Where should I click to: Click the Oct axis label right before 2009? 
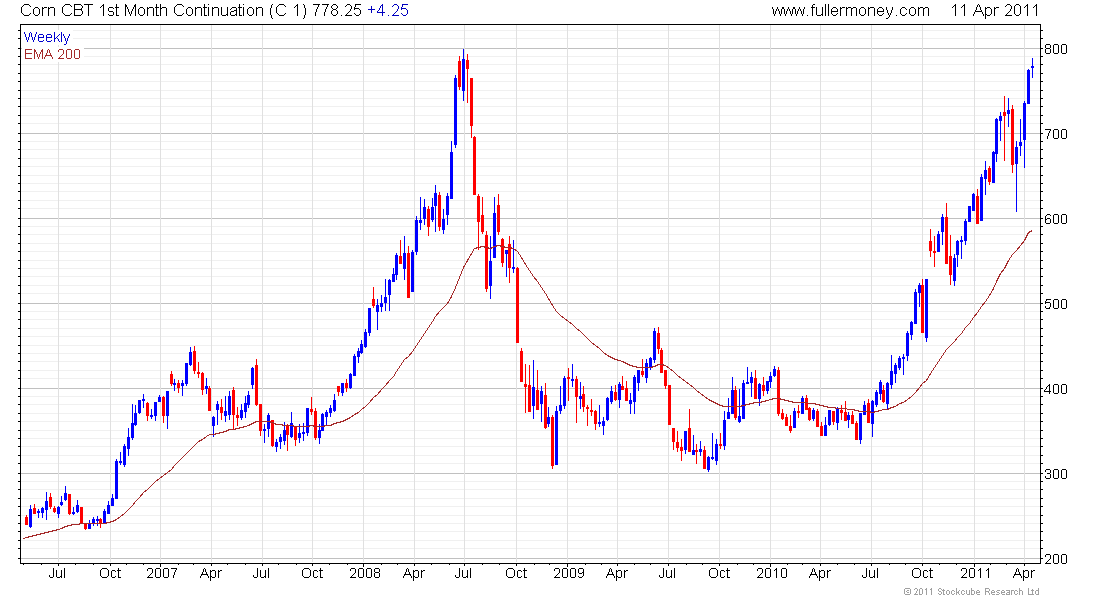point(516,573)
